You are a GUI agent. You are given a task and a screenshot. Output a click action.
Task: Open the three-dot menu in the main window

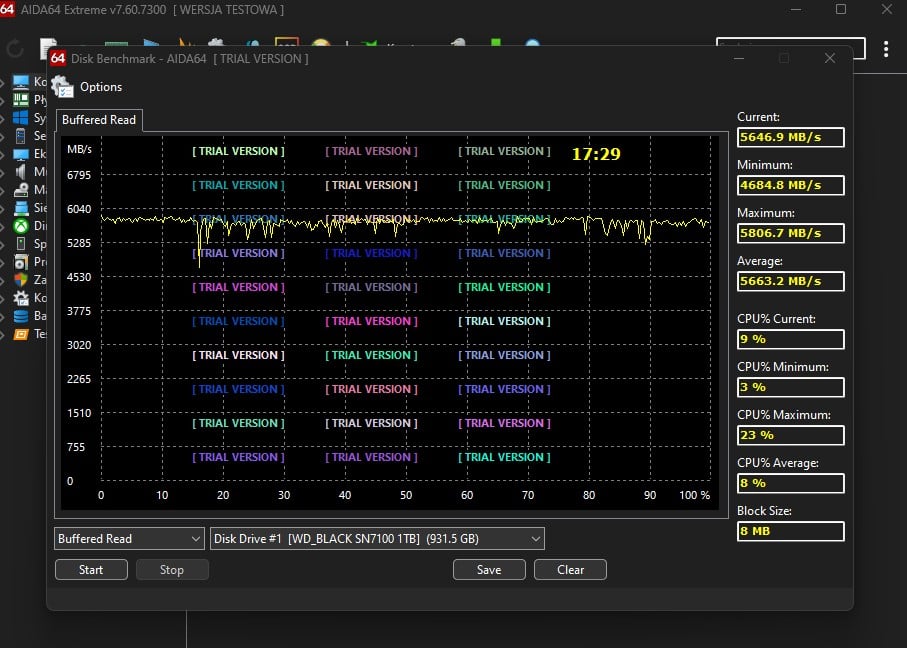click(x=886, y=49)
